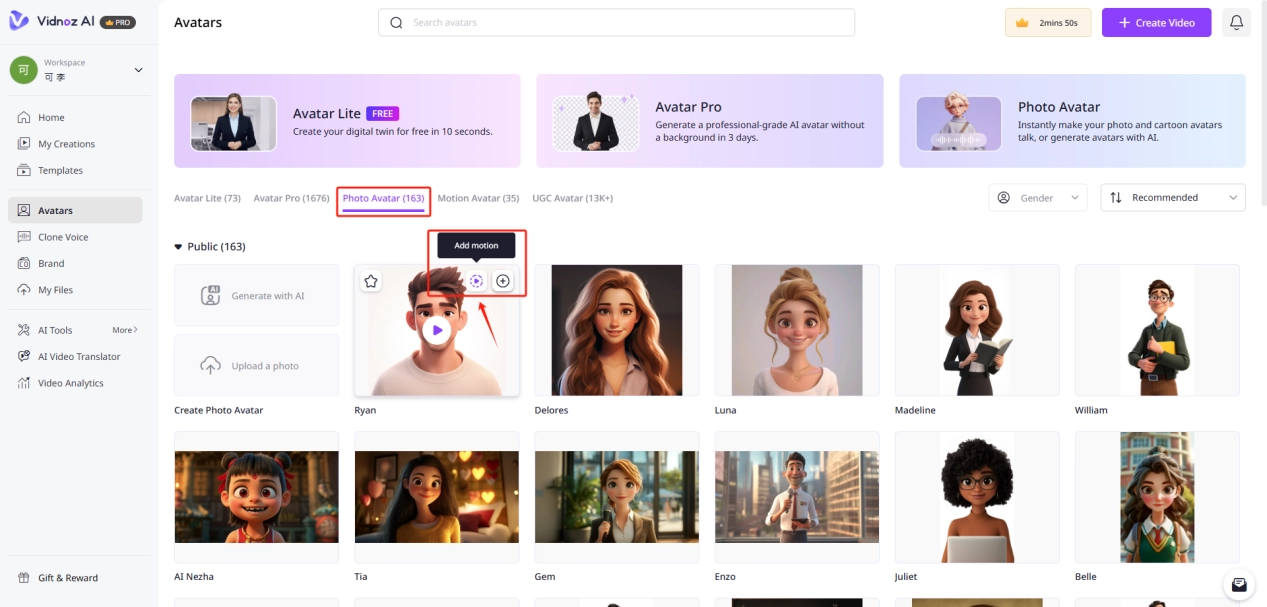Image resolution: width=1267 pixels, height=607 pixels.
Task: Switch to the Avatar Pro tab
Action: pyautogui.click(x=291, y=198)
